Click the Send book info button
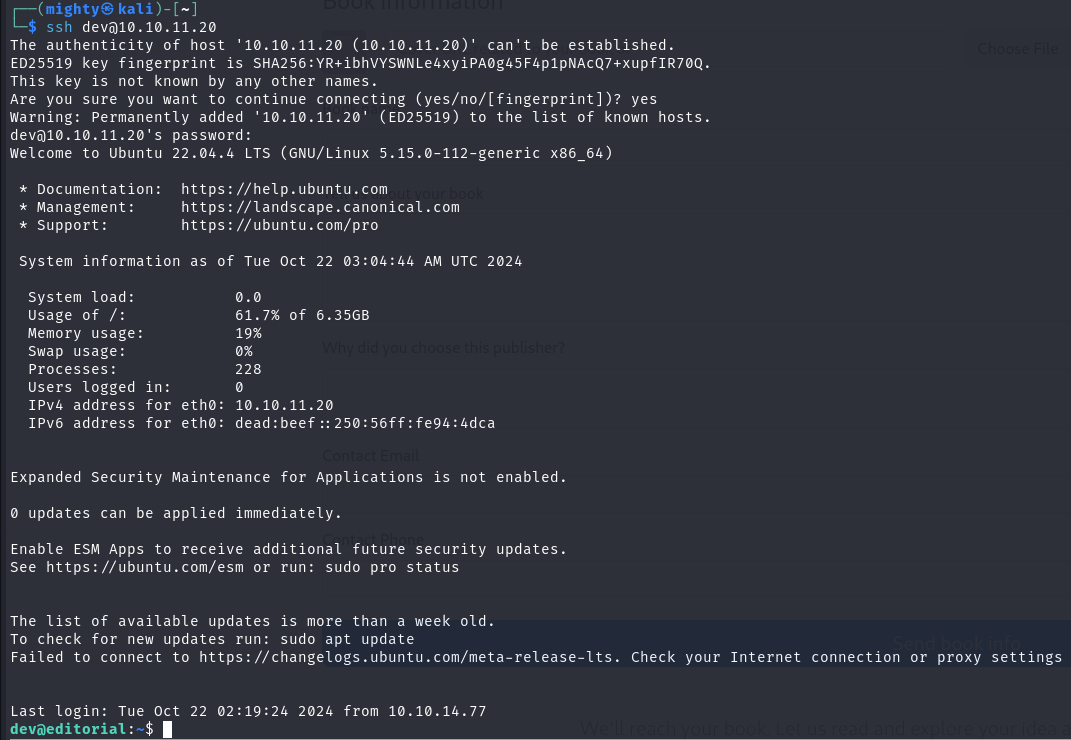The image size is (1071, 740). pyautogui.click(x=956, y=642)
